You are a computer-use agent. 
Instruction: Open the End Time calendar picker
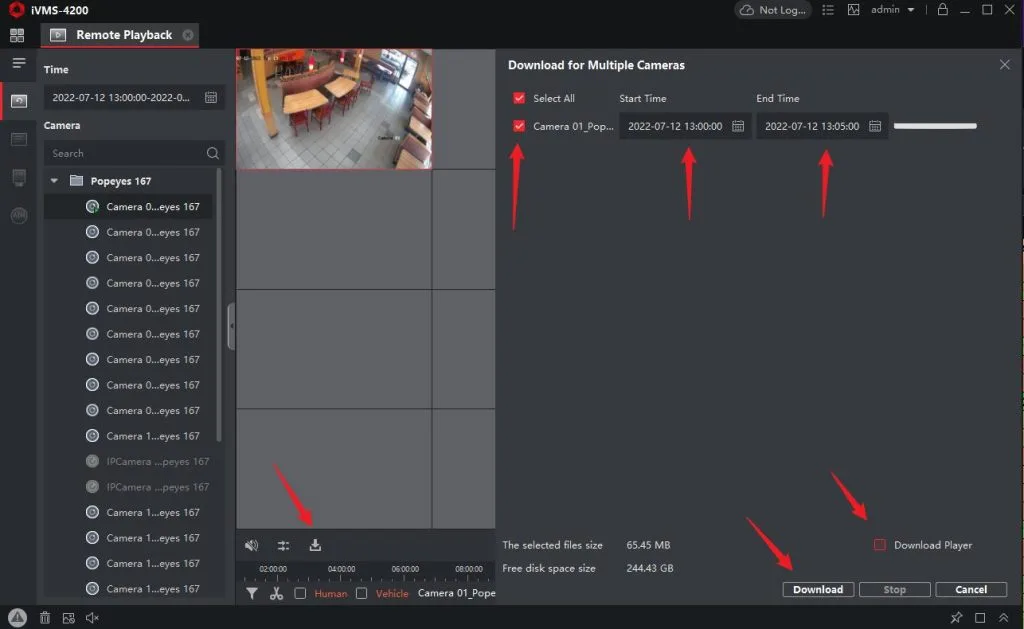click(x=875, y=126)
